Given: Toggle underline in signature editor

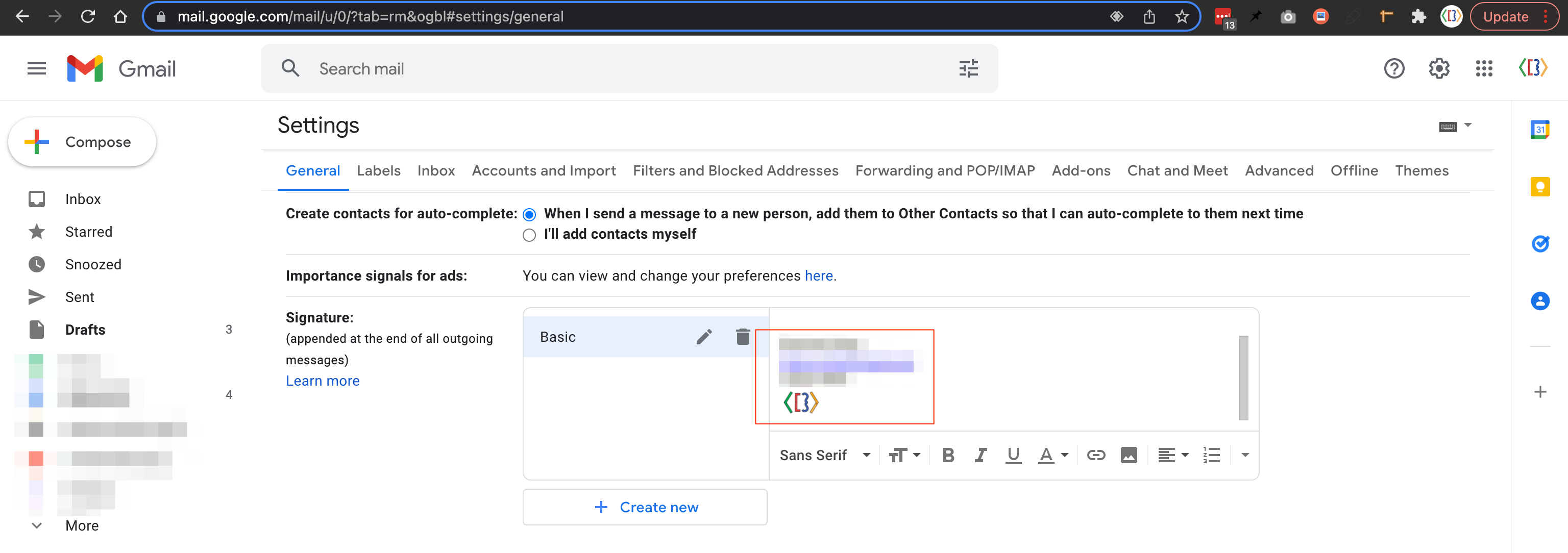Looking at the screenshot, I should [1013, 455].
